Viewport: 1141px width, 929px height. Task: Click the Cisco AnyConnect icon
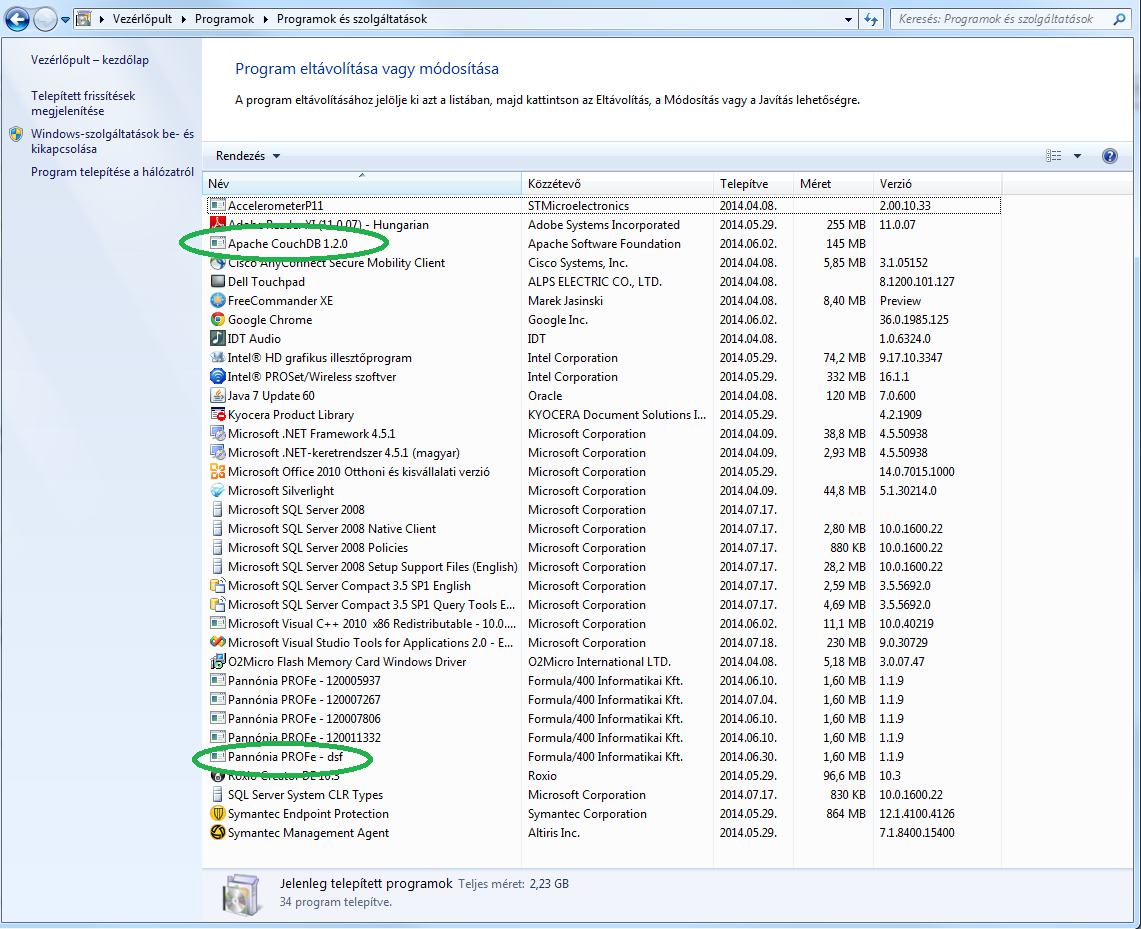coord(217,262)
